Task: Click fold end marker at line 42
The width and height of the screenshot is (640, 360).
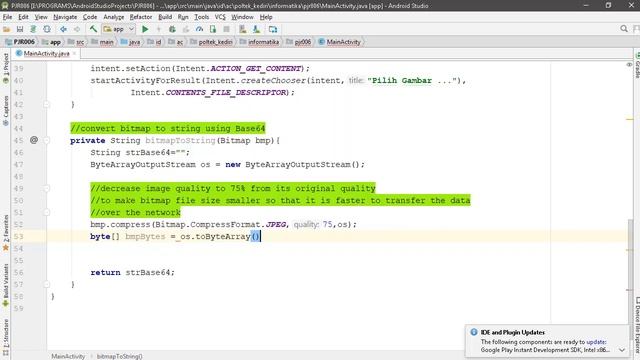Action: coord(47,104)
